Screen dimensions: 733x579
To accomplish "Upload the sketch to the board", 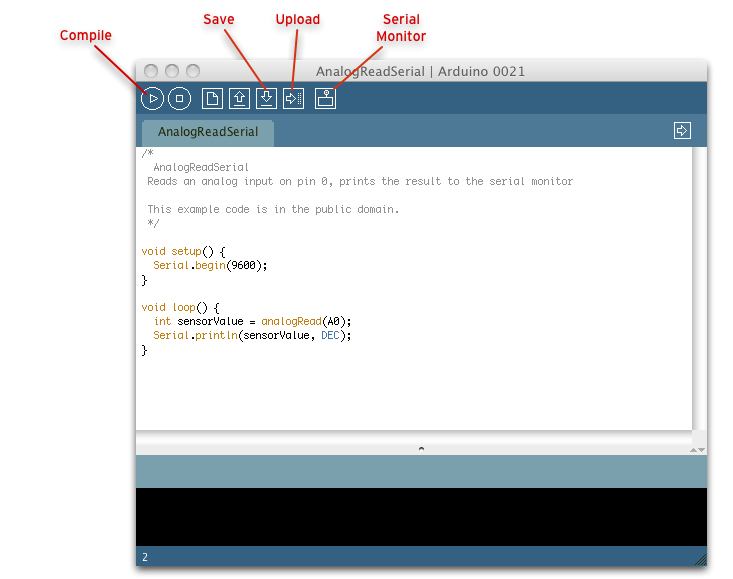I will coord(293,98).
